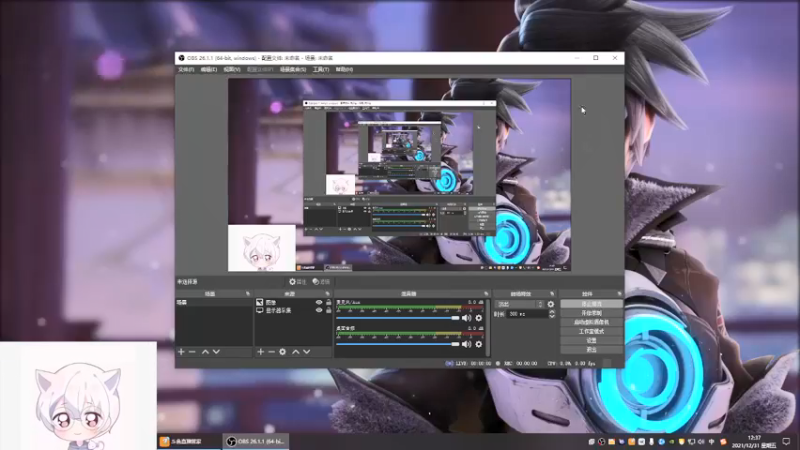Decrease transition duration with down arrow
This screenshot has height=450, width=800.
[x=552, y=316]
